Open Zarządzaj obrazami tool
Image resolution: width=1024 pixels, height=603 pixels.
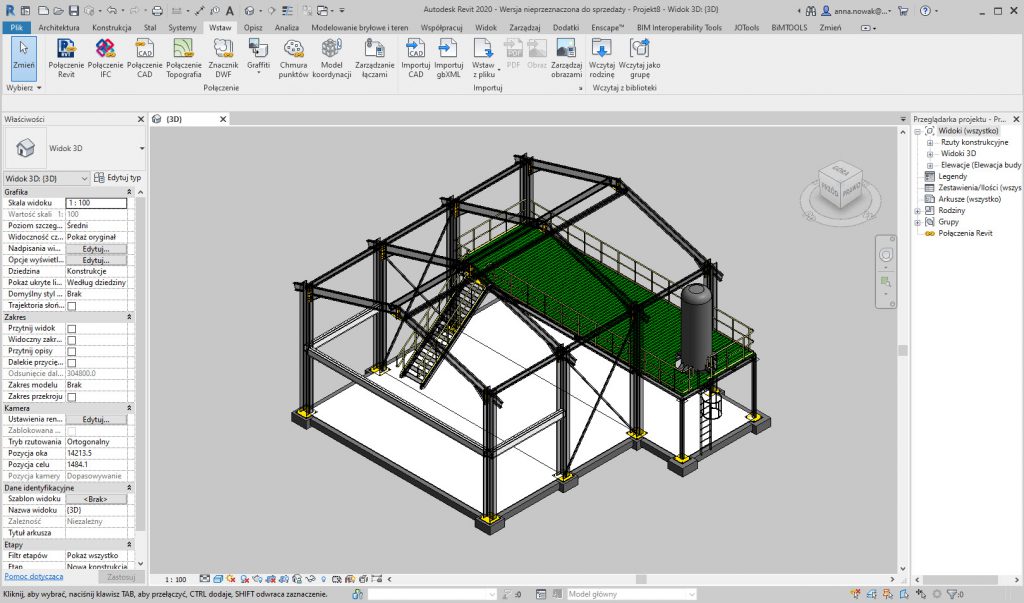(566, 50)
